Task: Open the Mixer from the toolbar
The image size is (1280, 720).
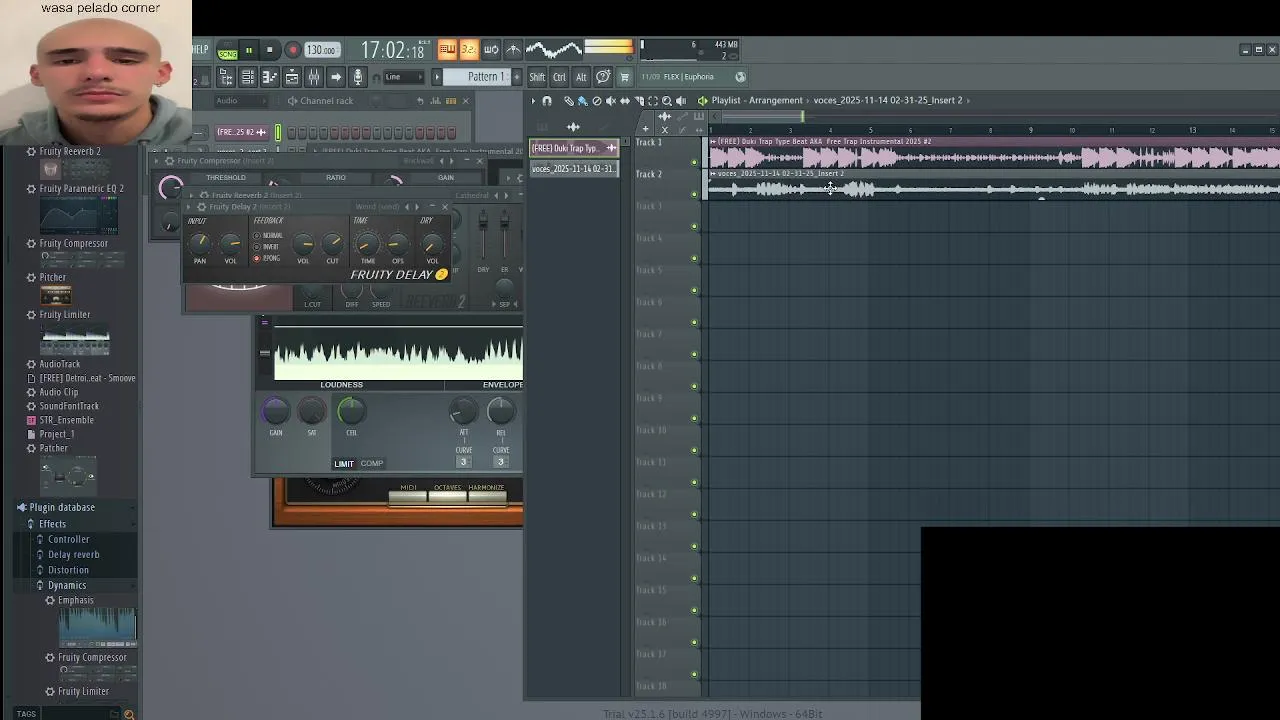Action: [x=314, y=77]
